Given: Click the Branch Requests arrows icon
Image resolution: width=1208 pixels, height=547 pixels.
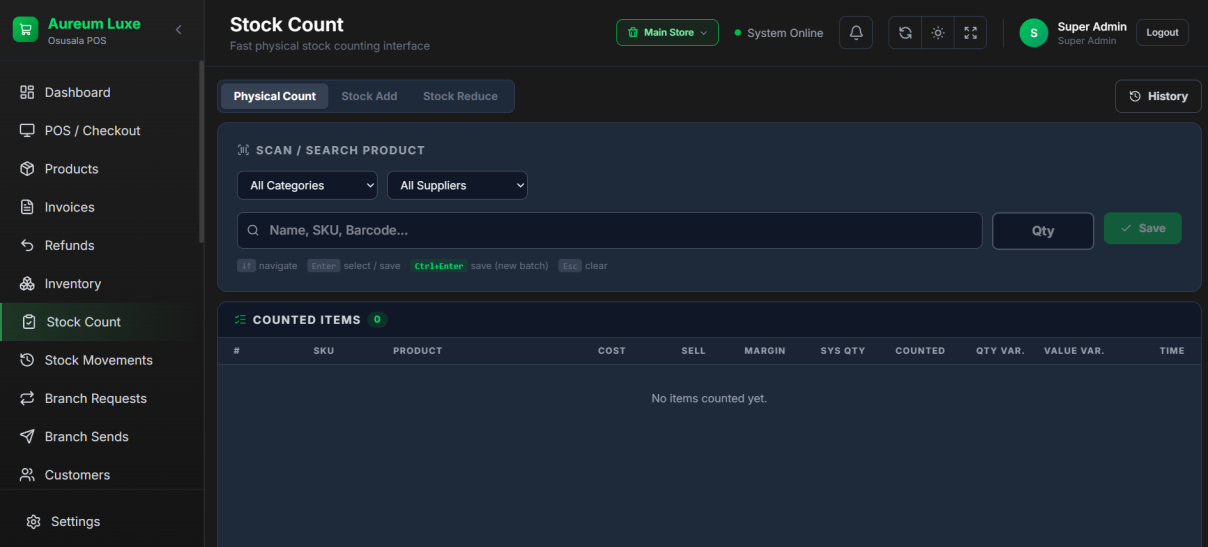Looking at the screenshot, I should click(x=27, y=398).
